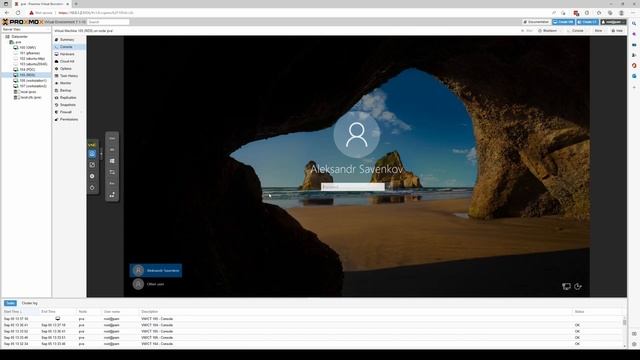The width and height of the screenshot is (640, 360).
Task: Click Start VM button
Action: click(x=527, y=31)
